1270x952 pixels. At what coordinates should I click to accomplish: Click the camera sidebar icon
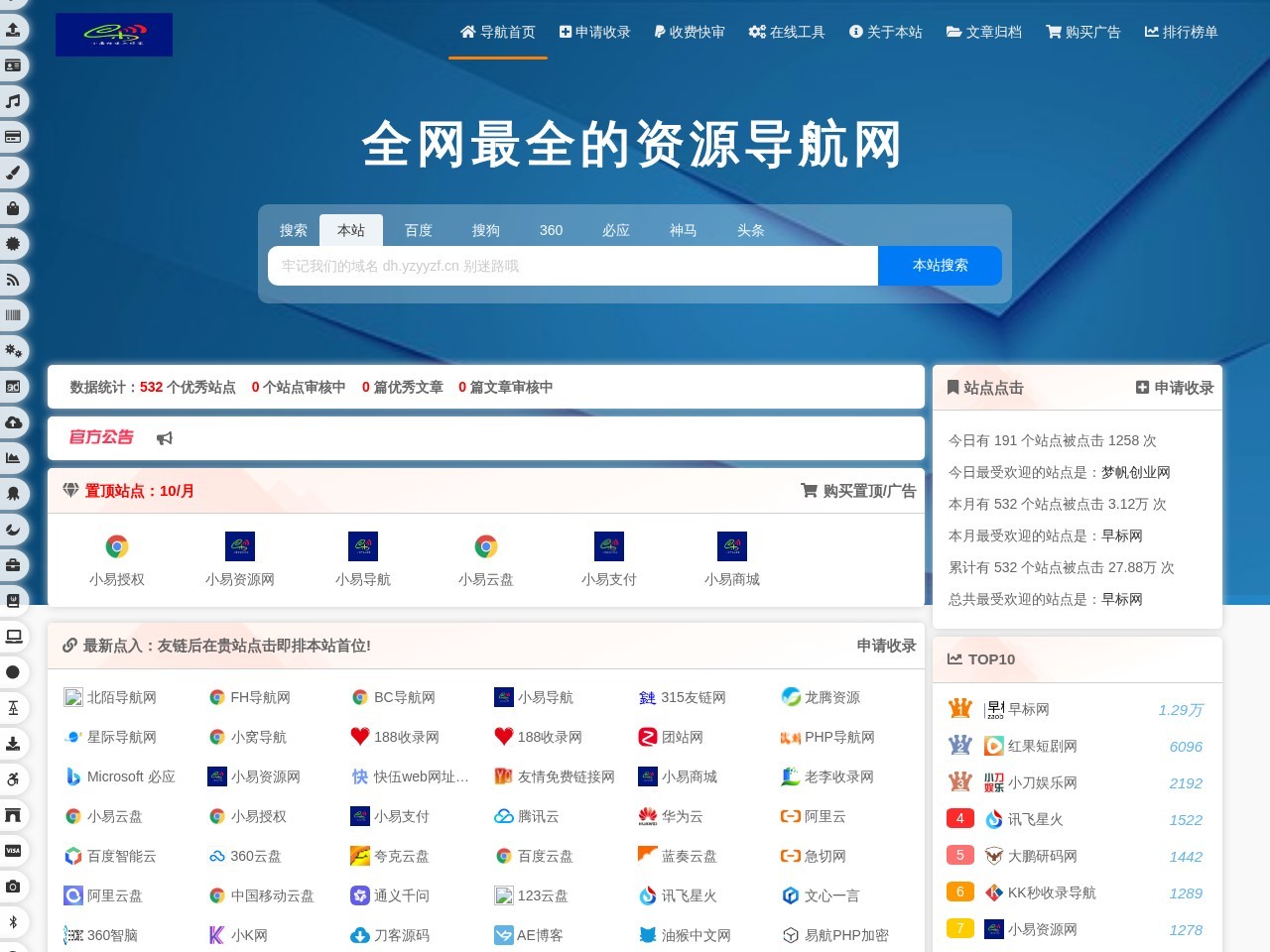pos(13,887)
